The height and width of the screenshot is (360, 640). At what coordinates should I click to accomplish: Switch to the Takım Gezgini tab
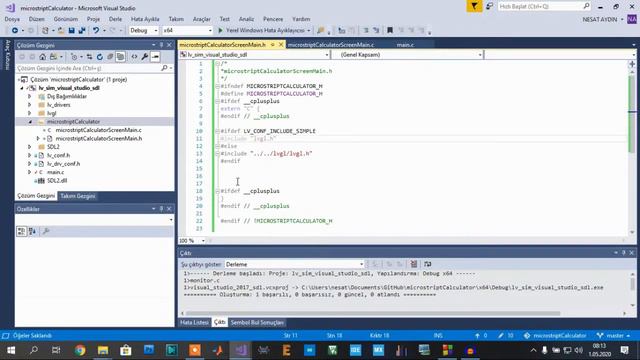[78, 196]
